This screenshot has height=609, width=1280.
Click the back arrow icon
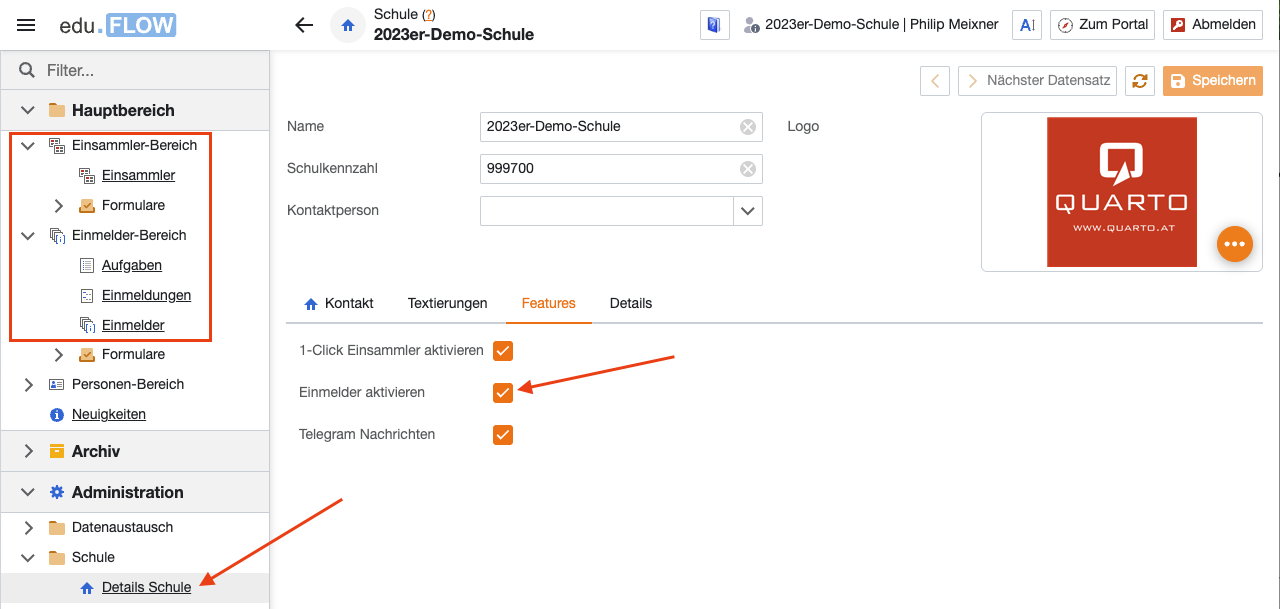304,25
